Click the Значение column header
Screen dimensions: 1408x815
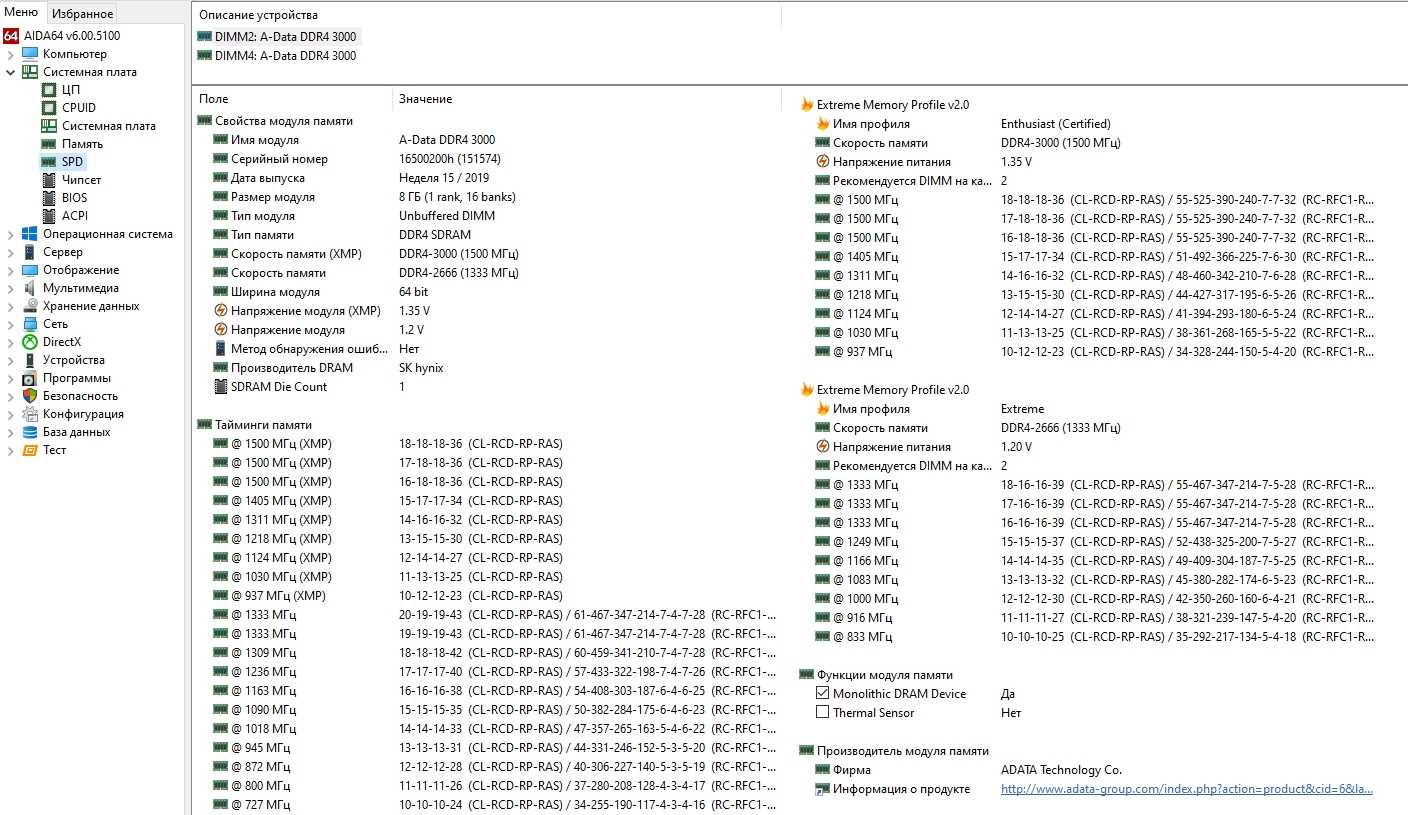pyautogui.click(x=425, y=99)
